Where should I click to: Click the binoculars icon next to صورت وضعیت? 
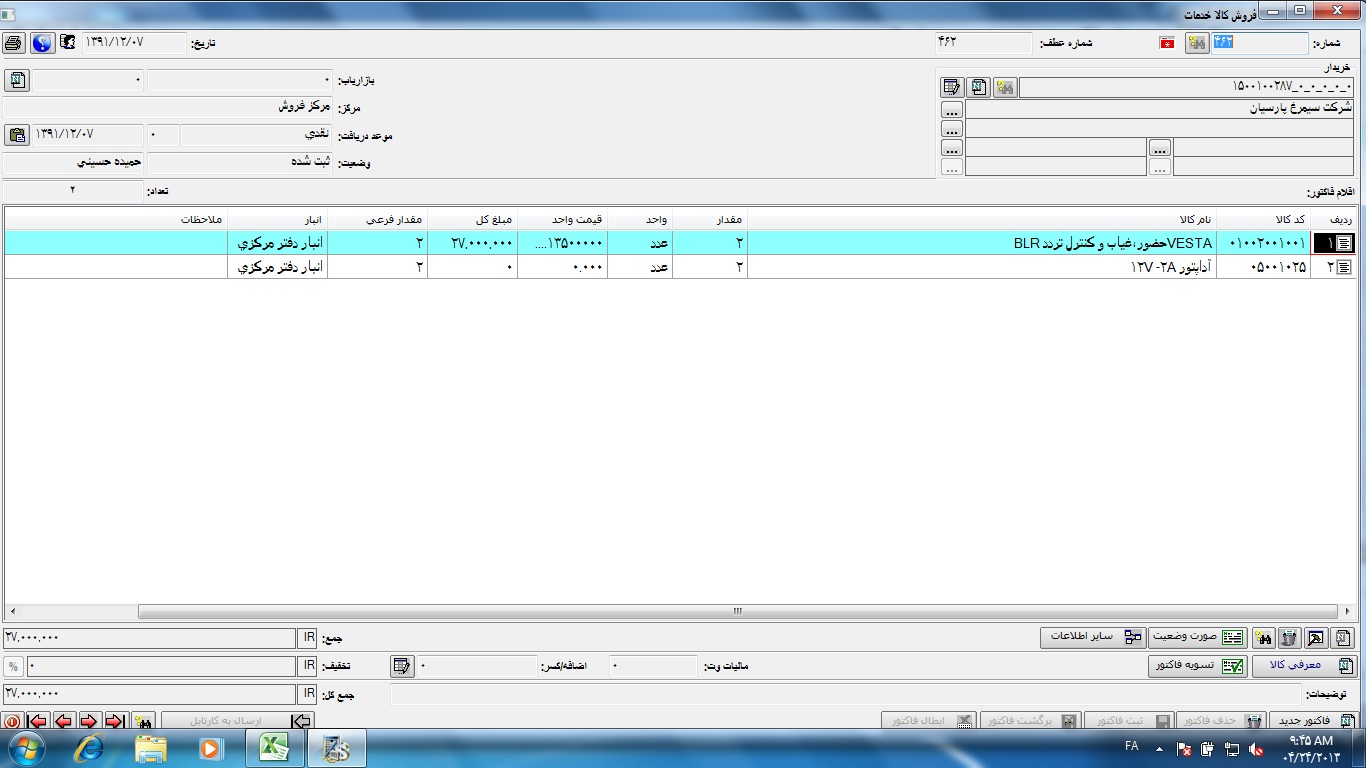1263,638
